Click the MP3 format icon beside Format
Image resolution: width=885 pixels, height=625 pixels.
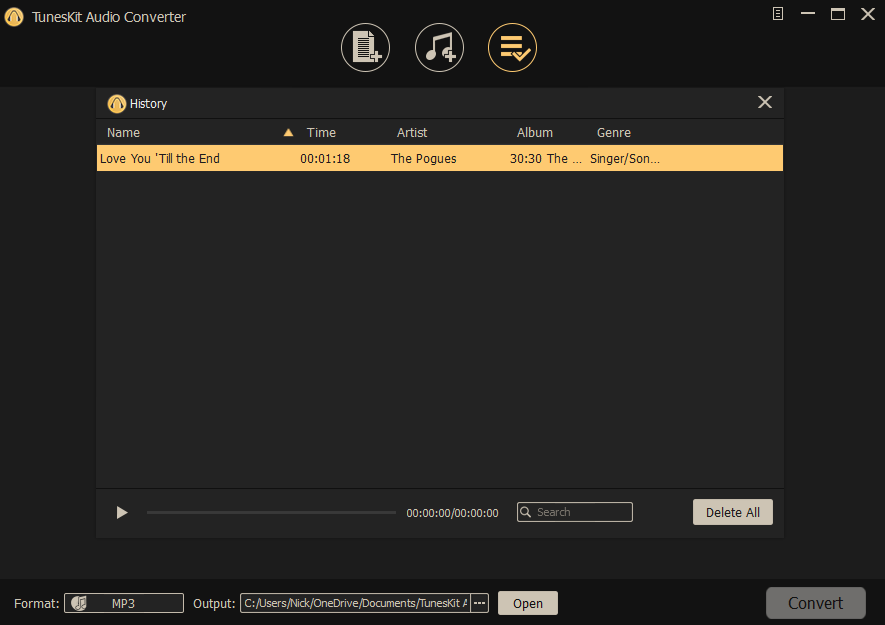pyautogui.click(x=78, y=603)
